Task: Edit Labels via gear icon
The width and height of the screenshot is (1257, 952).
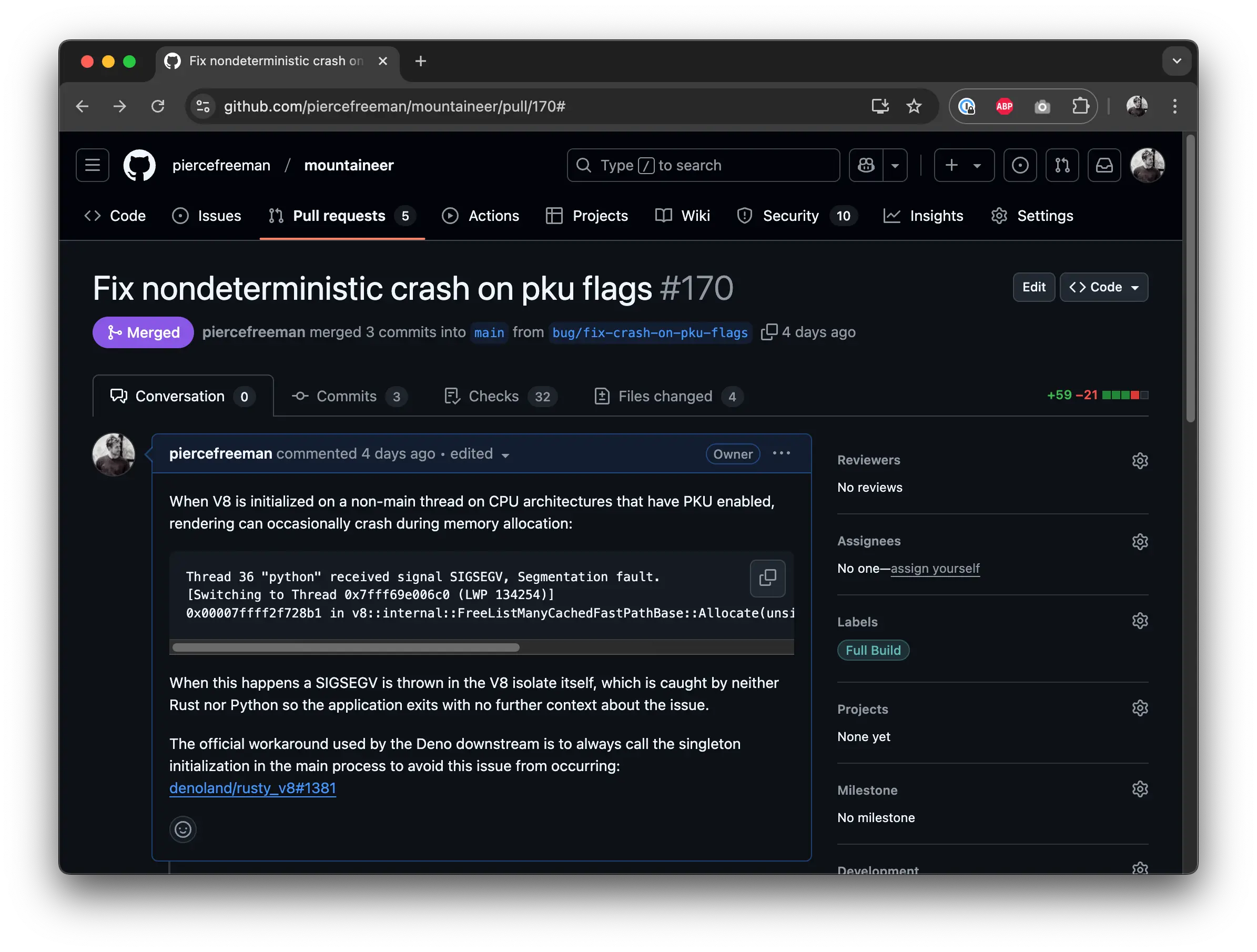Action: (x=1139, y=621)
